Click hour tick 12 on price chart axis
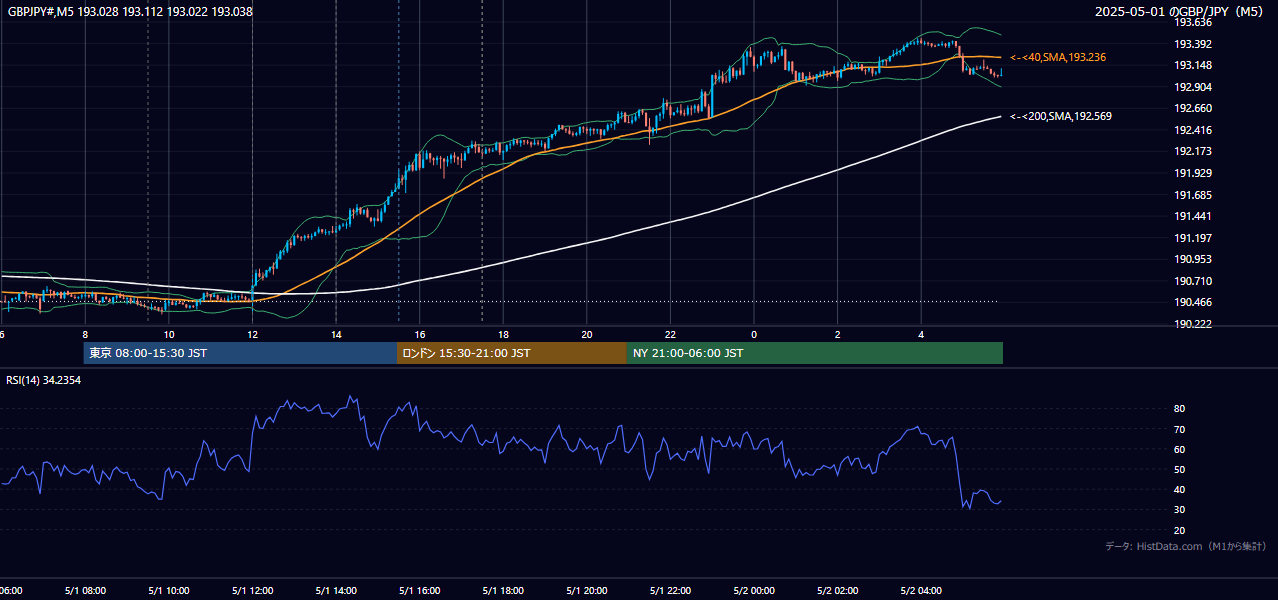Image resolution: width=1278 pixels, height=600 pixels. 252,335
